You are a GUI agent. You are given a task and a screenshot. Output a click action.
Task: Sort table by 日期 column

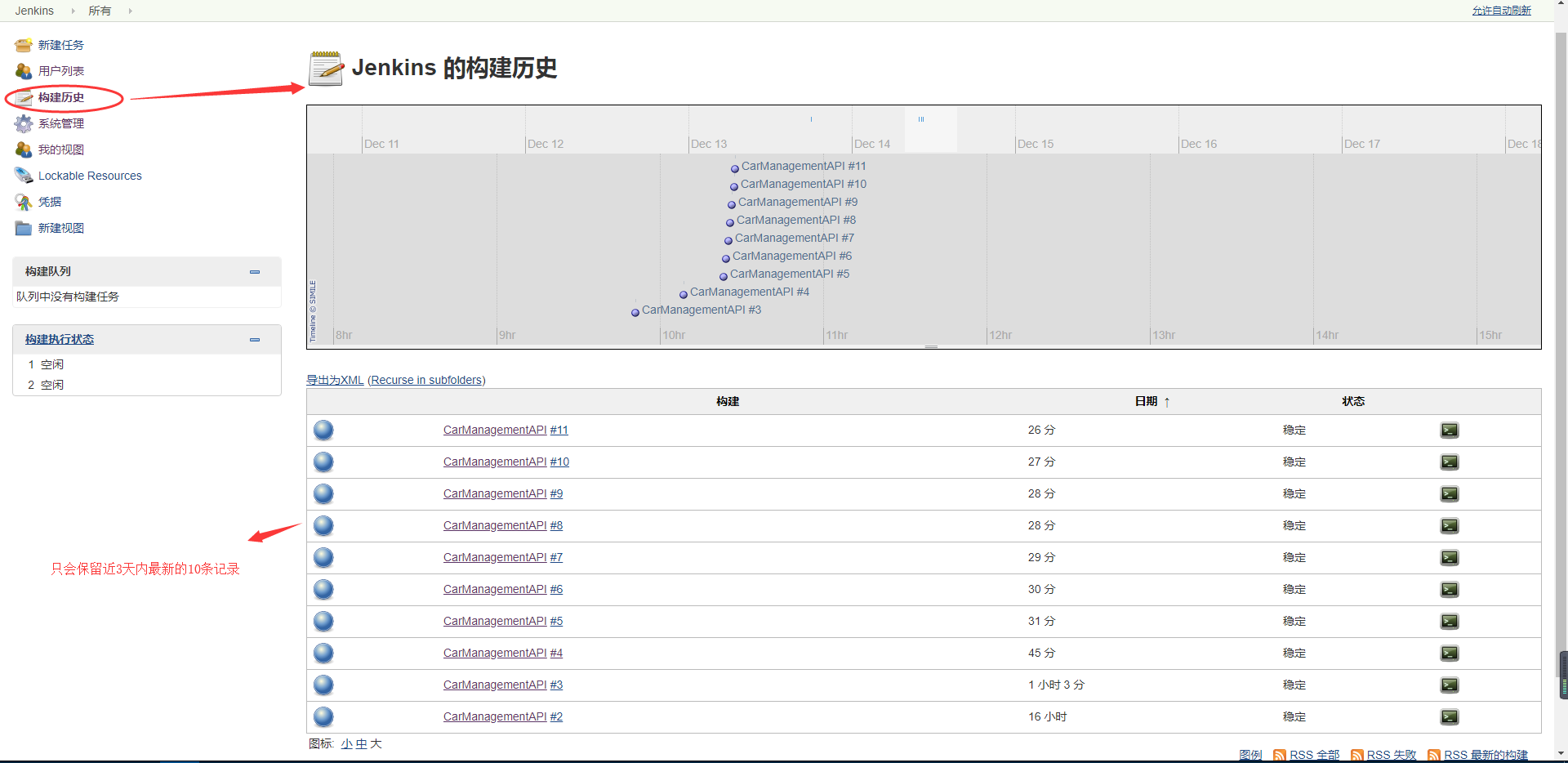[1152, 401]
